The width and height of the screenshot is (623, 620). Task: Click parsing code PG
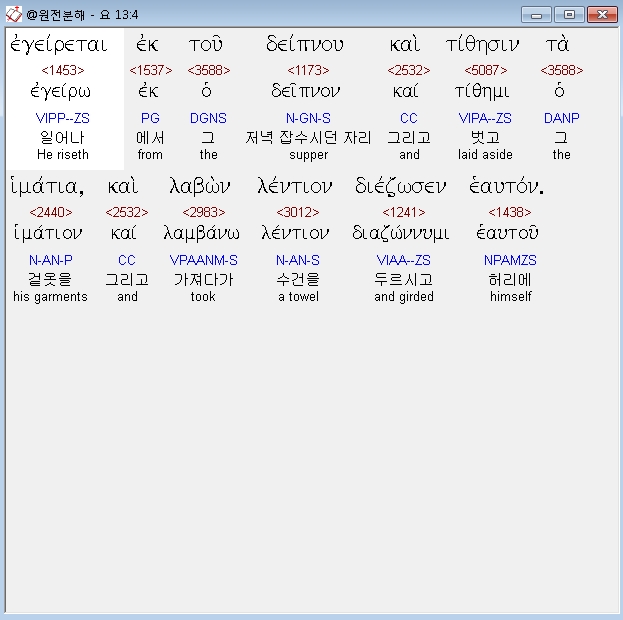pos(150,118)
